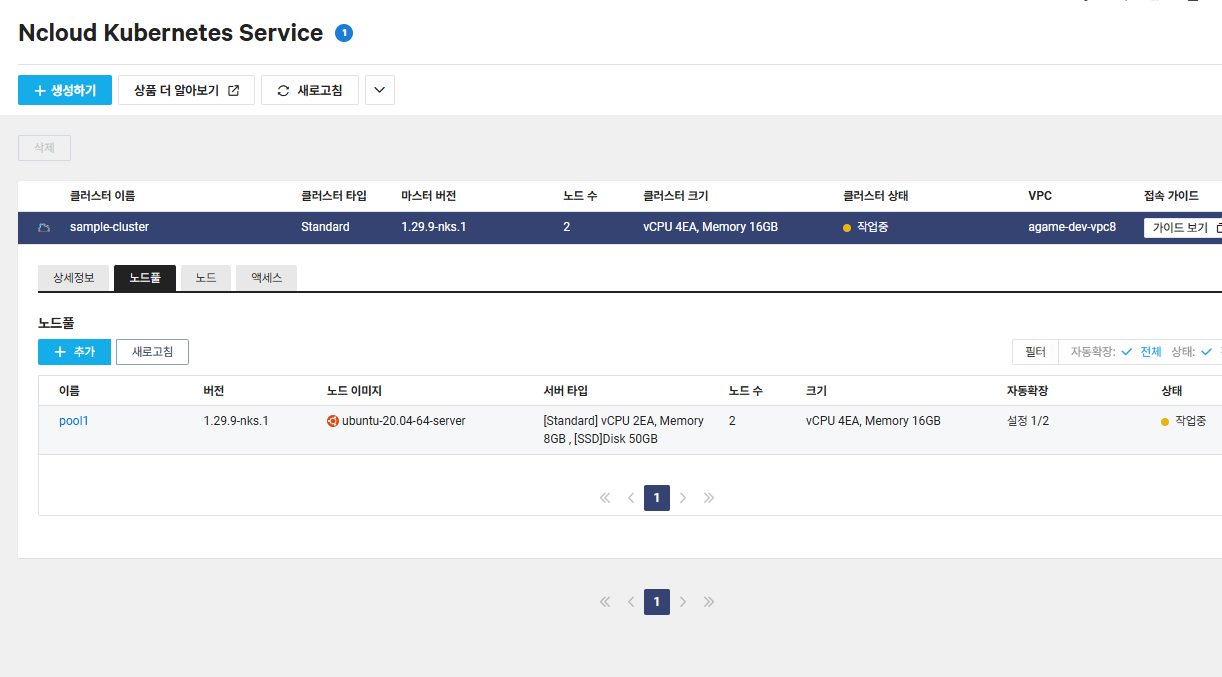Open the 상품 더 알아보기 product info link
The image size is (1222, 677).
pos(186,90)
